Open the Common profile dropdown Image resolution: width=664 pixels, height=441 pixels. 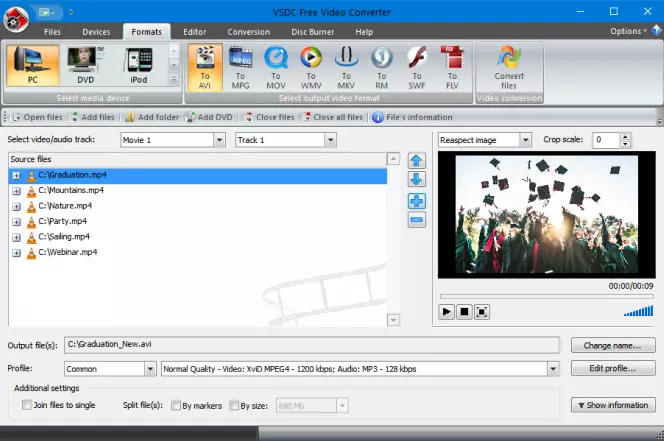pos(150,369)
